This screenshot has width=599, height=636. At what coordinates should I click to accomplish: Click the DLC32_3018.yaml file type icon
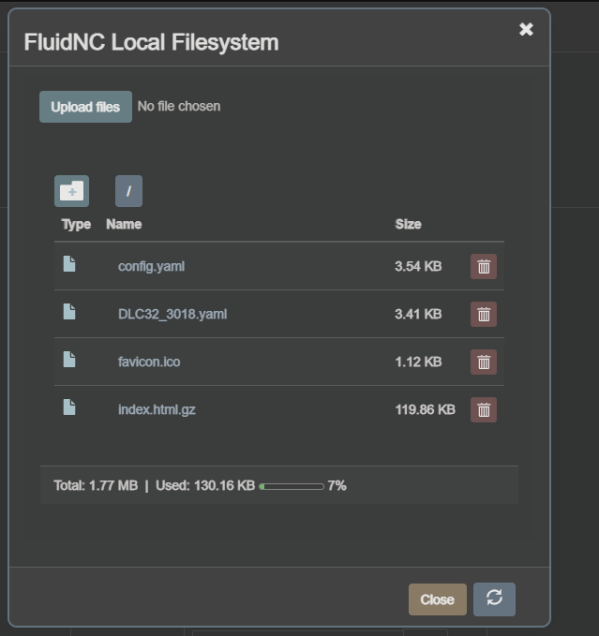pyautogui.click(x=69, y=312)
